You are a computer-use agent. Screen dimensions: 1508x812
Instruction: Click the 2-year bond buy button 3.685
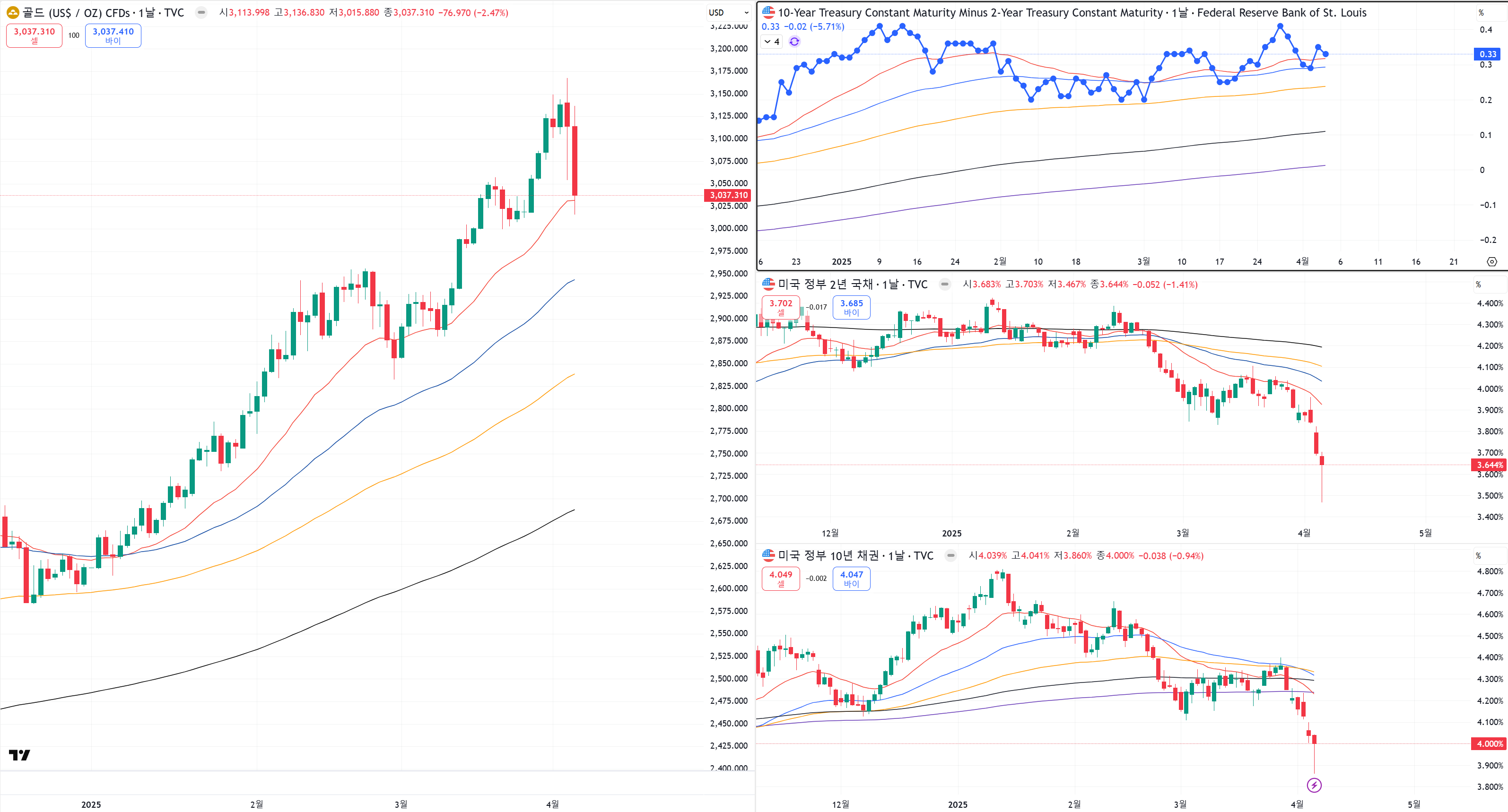pos(851,307)
